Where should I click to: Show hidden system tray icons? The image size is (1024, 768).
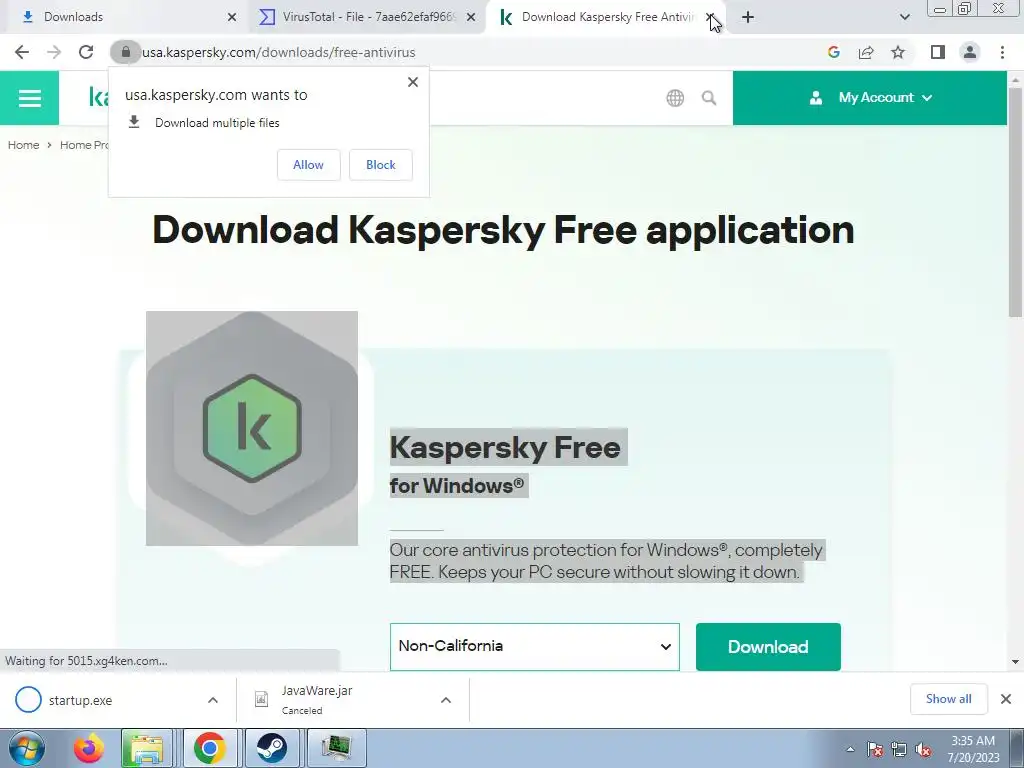point(850,749)
